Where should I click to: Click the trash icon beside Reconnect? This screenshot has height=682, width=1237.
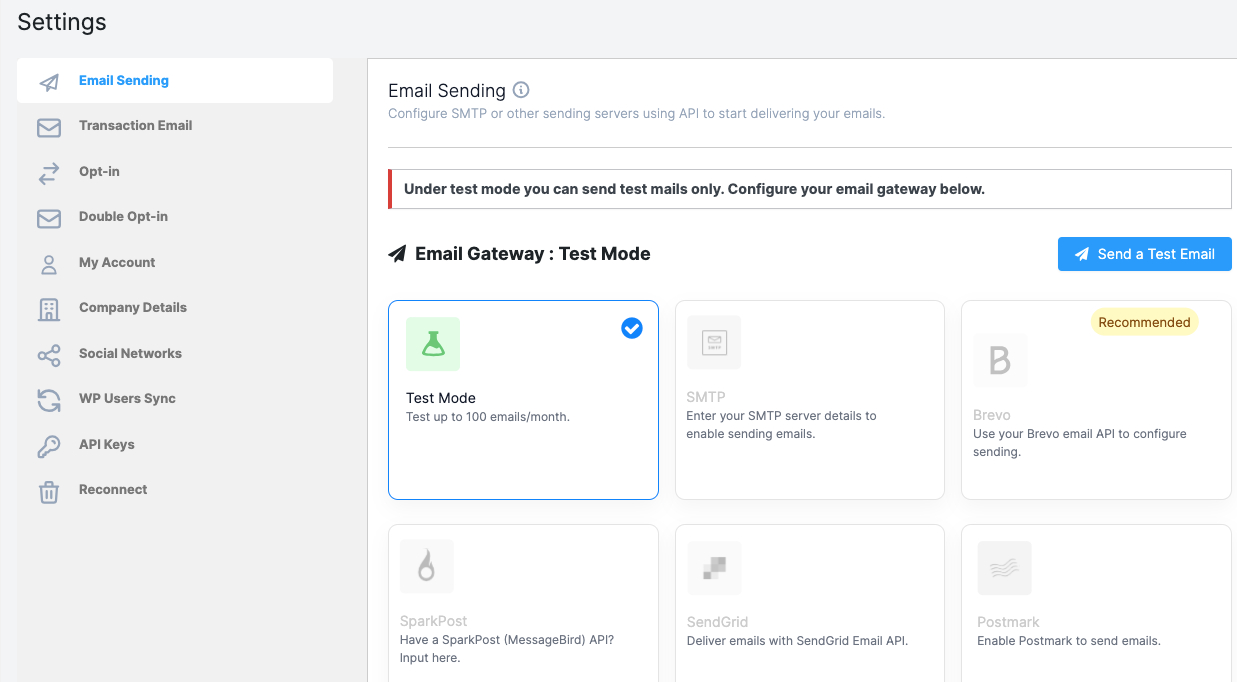[49, 492]
